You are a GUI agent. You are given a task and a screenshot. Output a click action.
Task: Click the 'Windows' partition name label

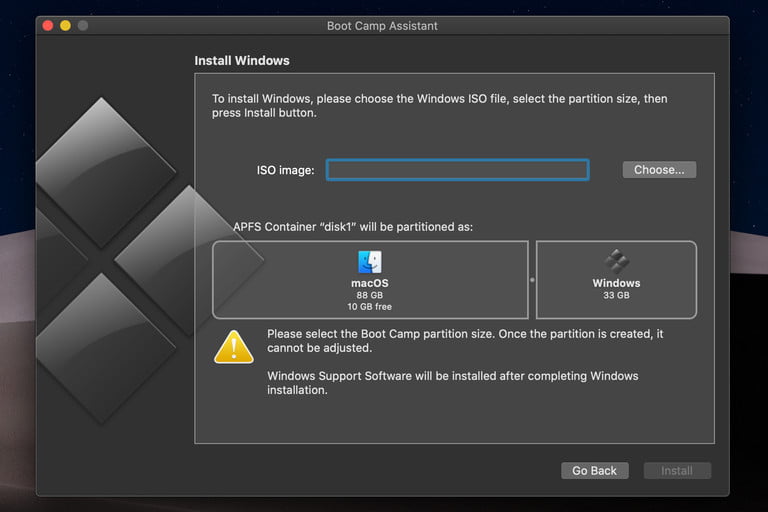point(616,283)
